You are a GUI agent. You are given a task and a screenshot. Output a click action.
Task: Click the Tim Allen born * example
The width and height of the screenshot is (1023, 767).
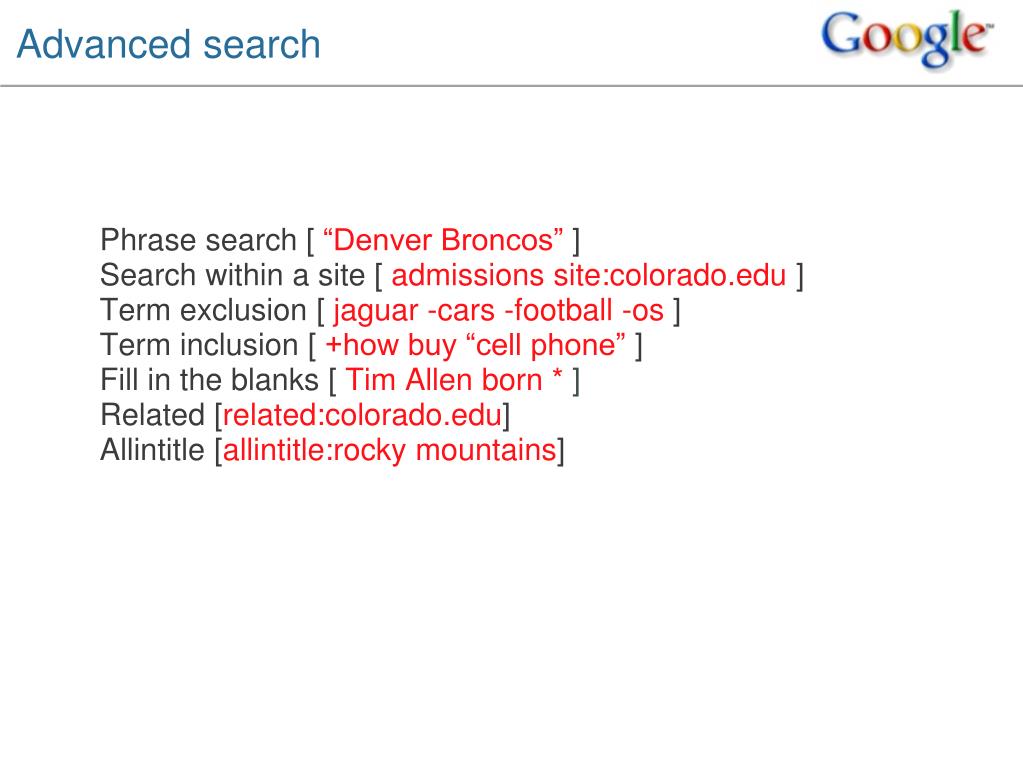coord(453,380)
